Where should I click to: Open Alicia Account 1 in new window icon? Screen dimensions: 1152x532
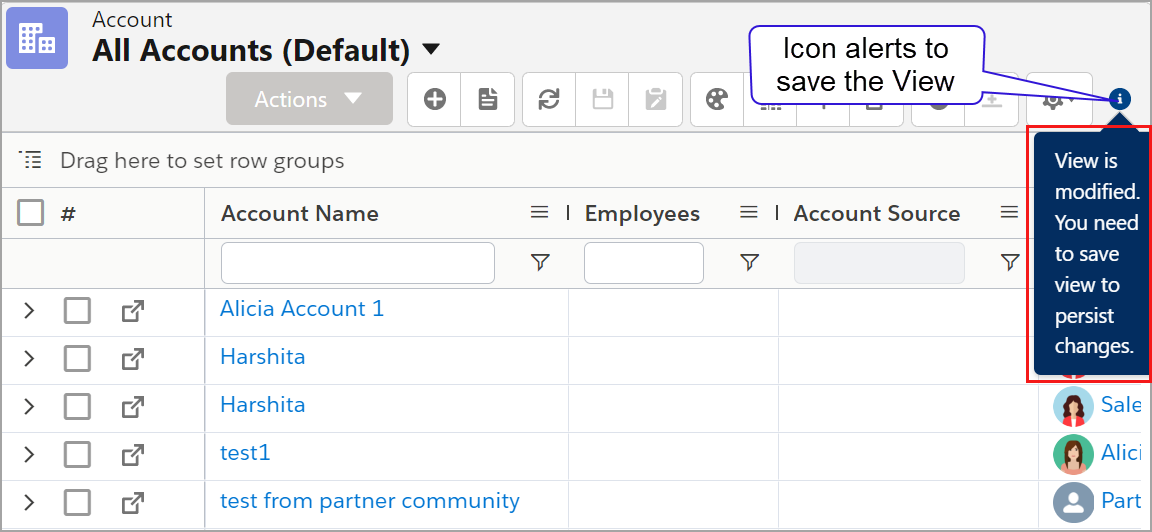(132, 311)
